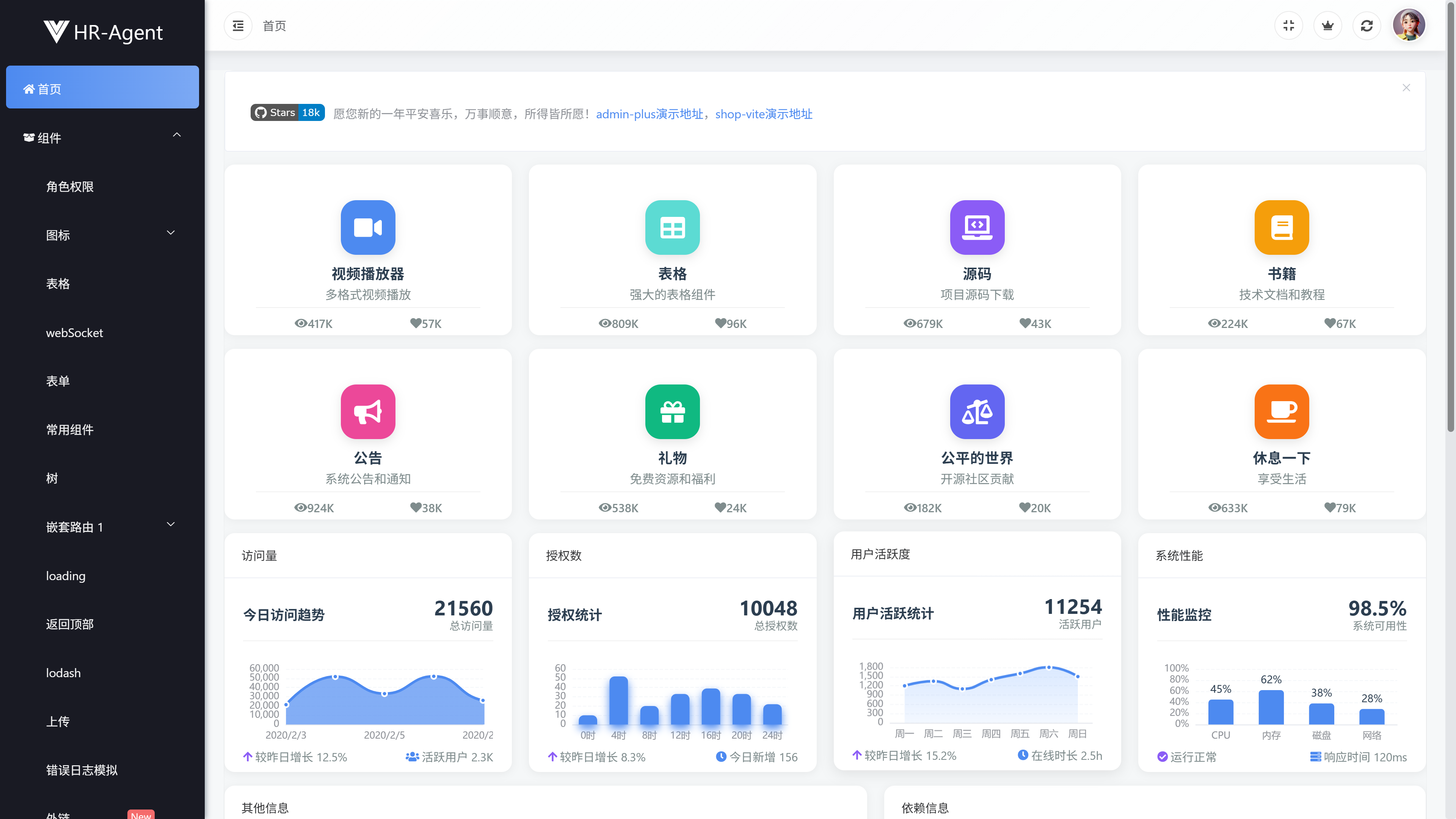Viewport: 1456px width, 819px height.
Task: Click the exit fullscreen icon in header
Action: point(1288,26)
